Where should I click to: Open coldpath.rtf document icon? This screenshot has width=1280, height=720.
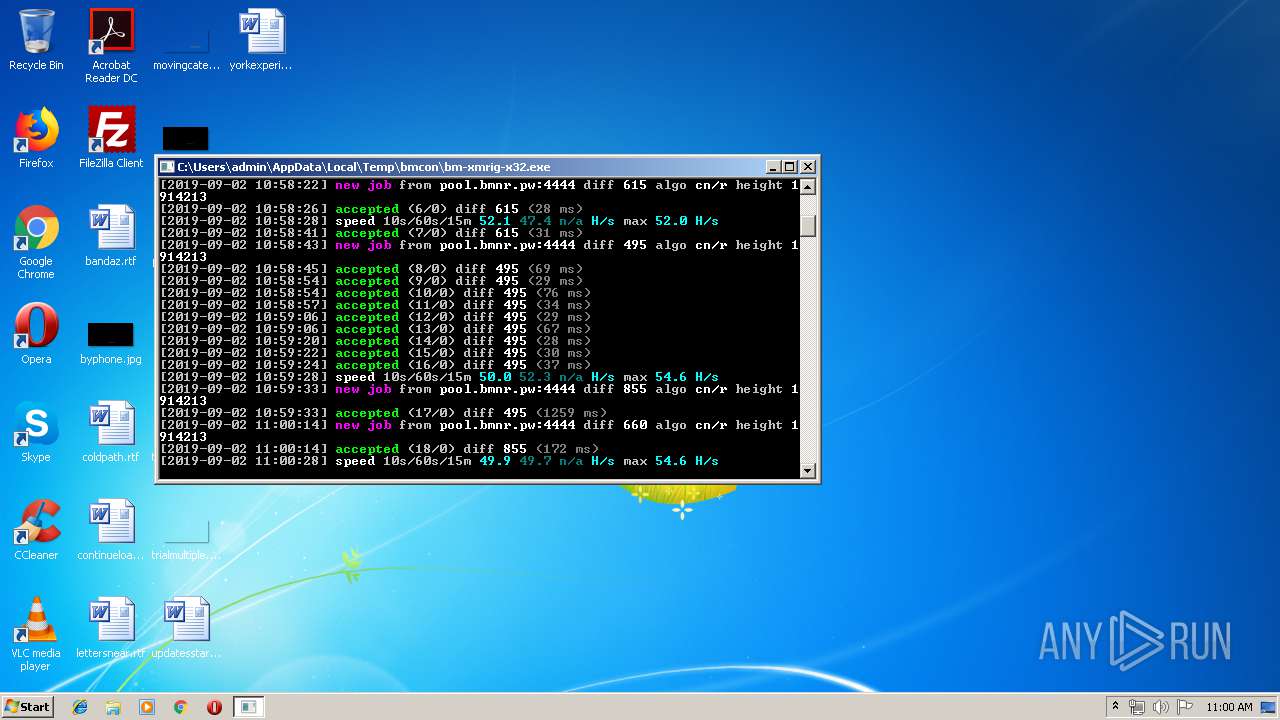click(111, 432)
